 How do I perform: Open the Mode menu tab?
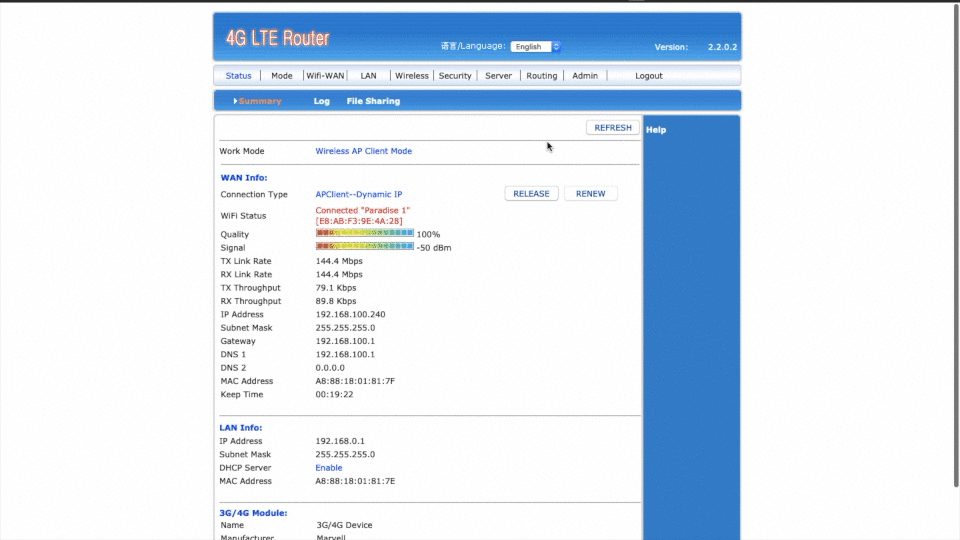click(x=282, y=76)
